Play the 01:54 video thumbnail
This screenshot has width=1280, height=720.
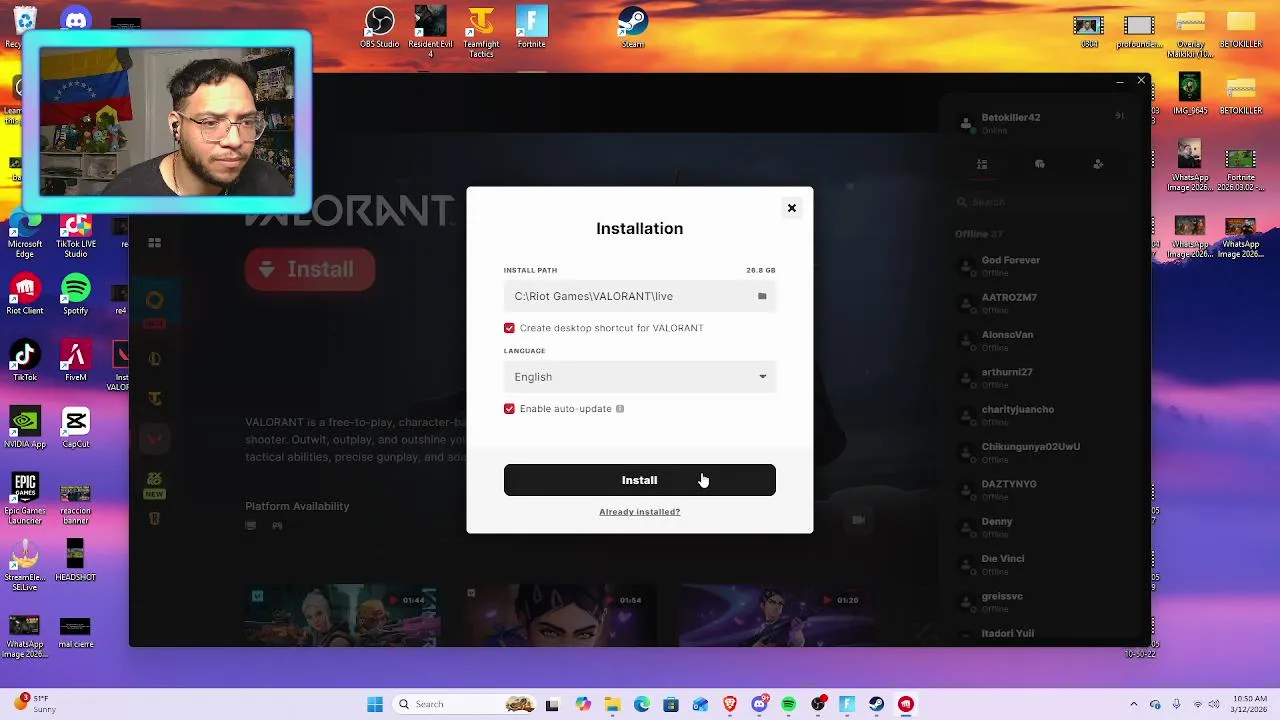[x=560, y=616]
